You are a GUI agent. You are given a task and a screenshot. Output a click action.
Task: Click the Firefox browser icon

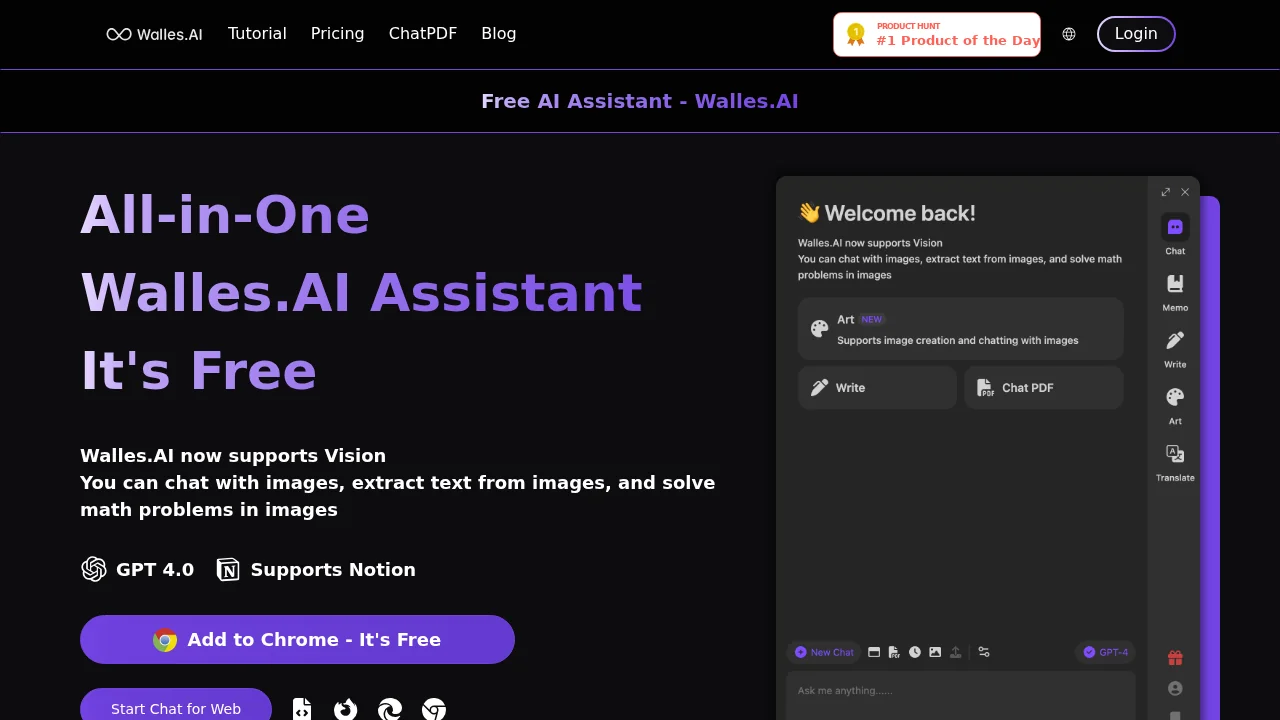(346, 709)
